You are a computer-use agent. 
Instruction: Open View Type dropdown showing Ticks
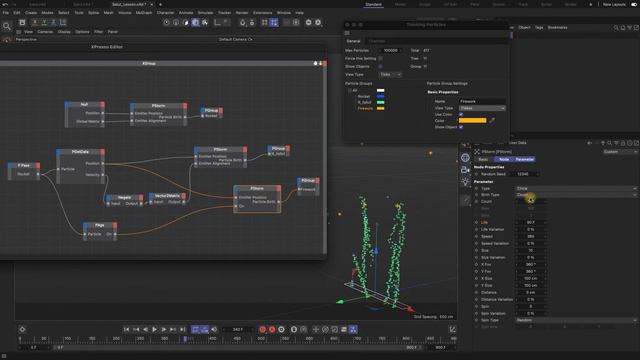click(390, 74)
